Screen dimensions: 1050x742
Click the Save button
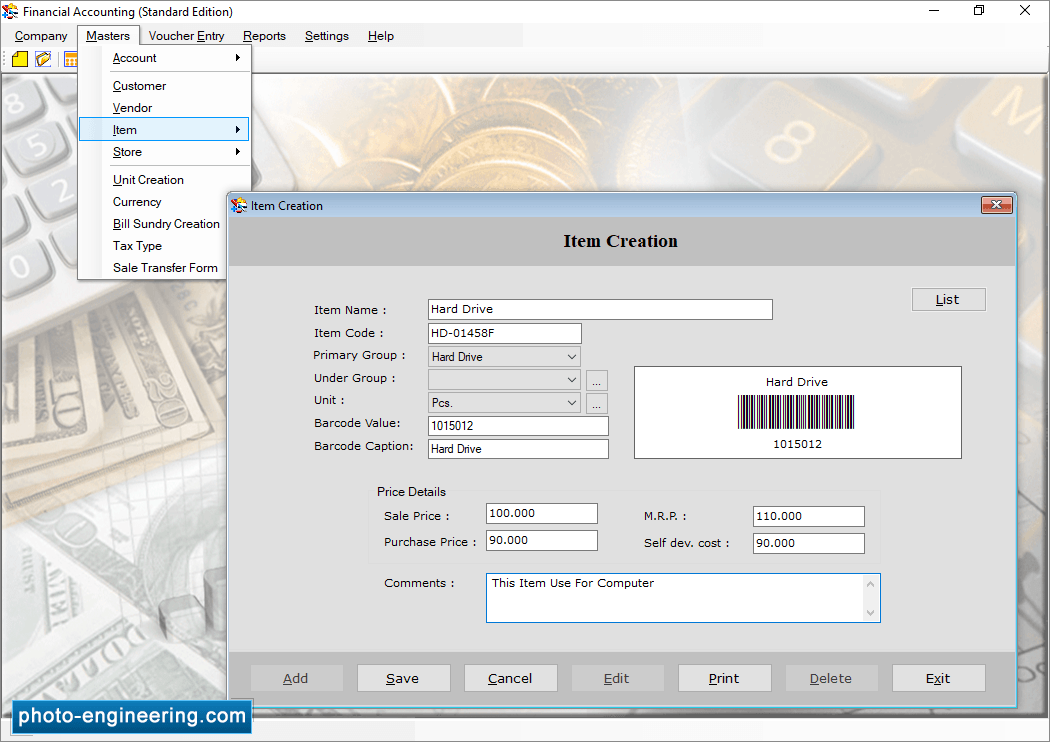tap(403, 678)
